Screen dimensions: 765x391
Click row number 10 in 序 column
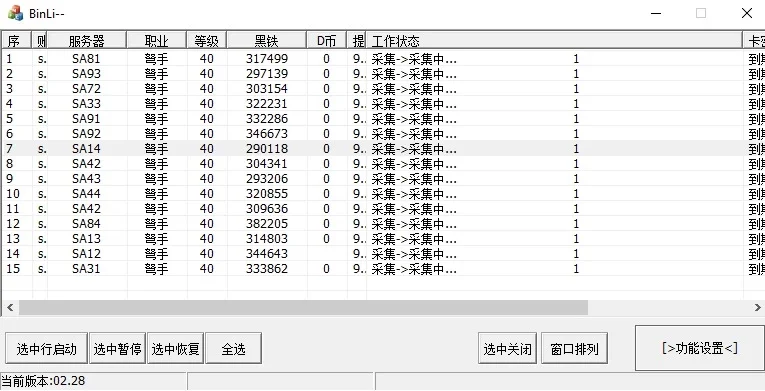(13, 194)
